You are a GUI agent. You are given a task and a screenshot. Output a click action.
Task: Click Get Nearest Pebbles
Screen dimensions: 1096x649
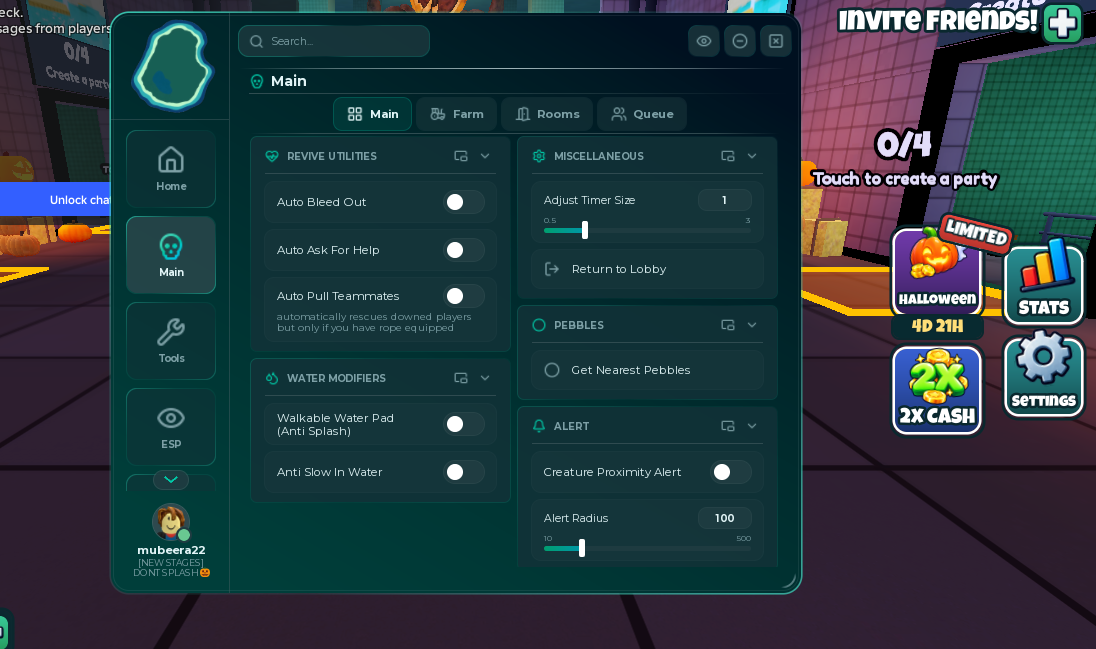pos(647,370)
